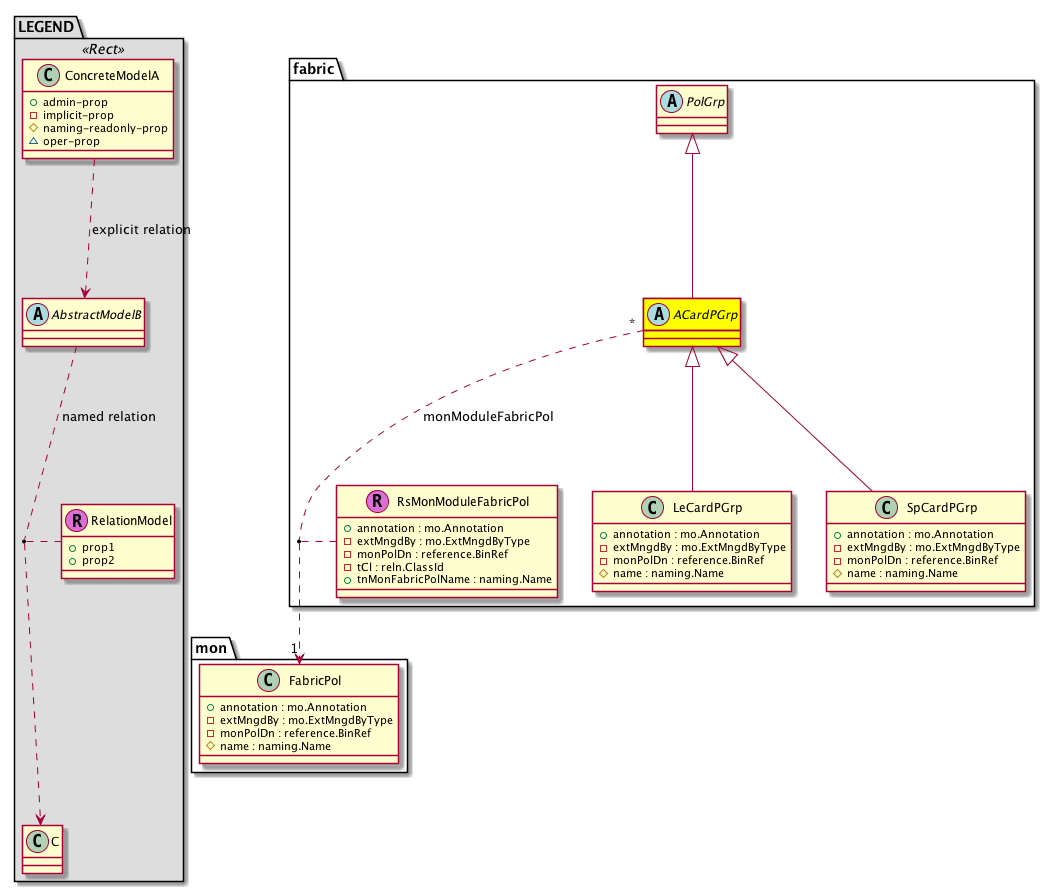Viewport: 1055px width, 892px height.
Task: Select the mon package tab
Action: pos(212,648)
